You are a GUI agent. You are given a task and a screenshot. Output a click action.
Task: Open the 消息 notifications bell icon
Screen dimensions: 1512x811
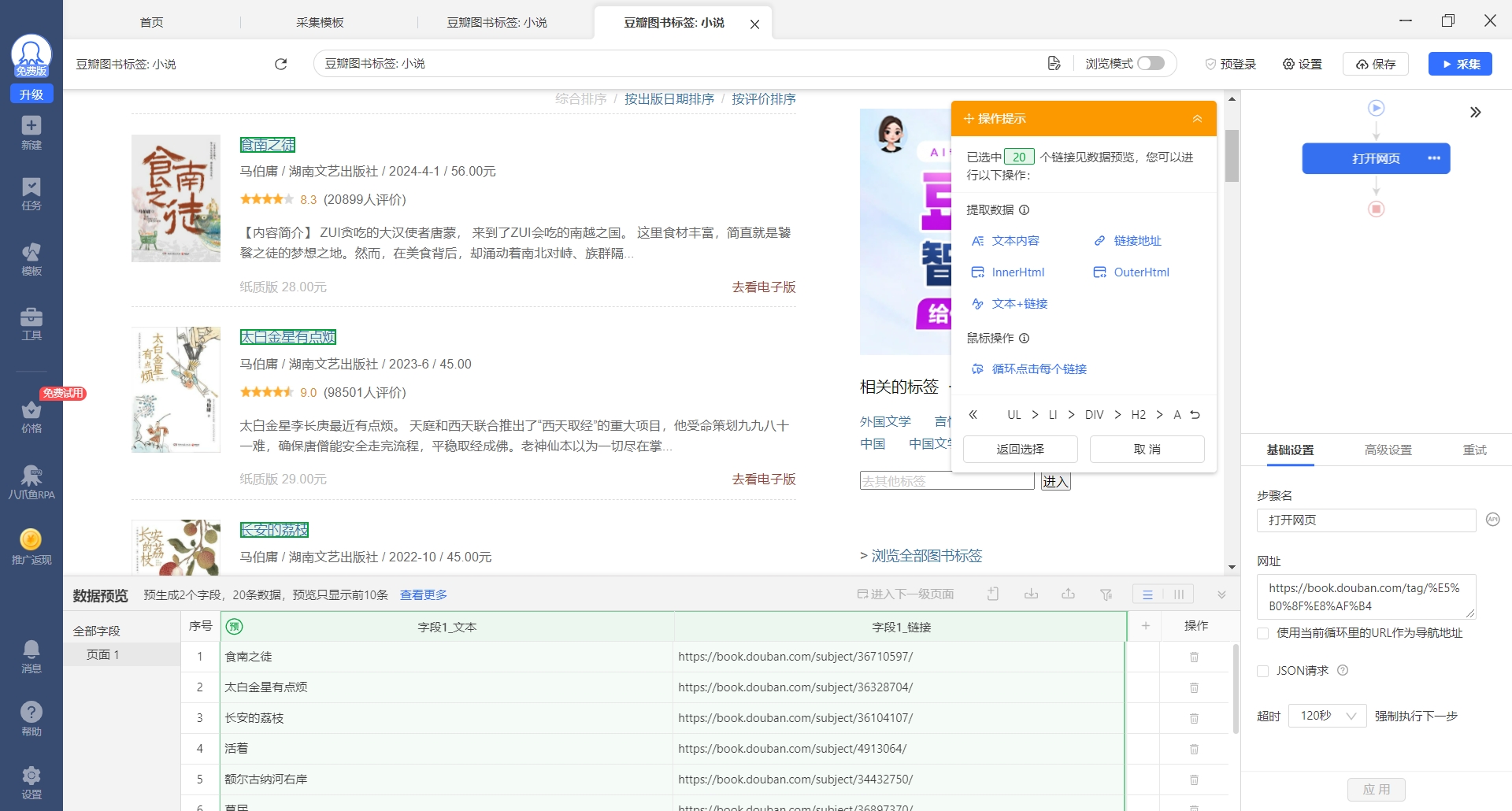pyautogui.click(x=31, y=656)
